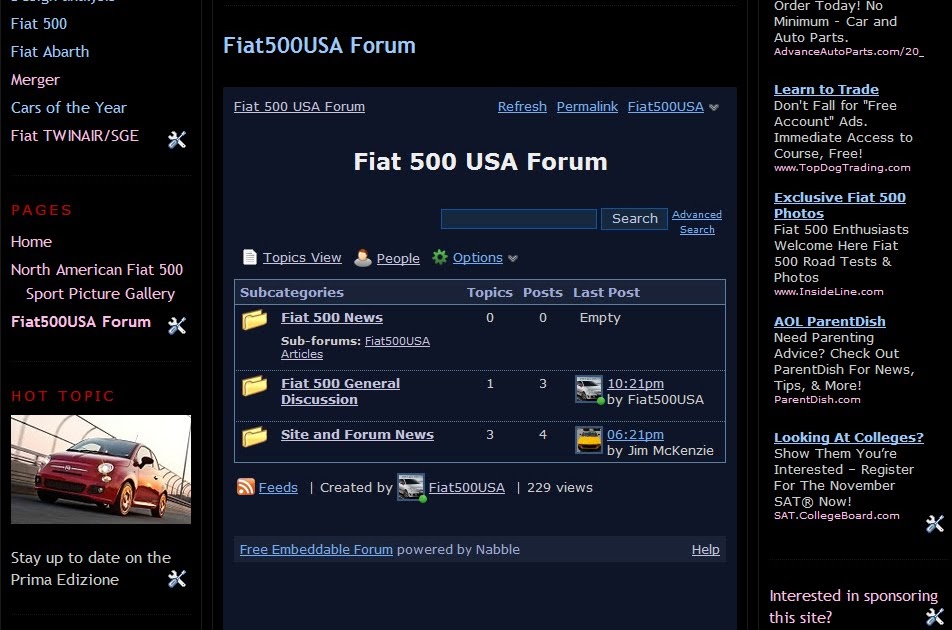Image resolution: width=952 pixels, height=630 pixels.
Task: Open the Learn to Trade ad
Action: [x=826, y=89]
